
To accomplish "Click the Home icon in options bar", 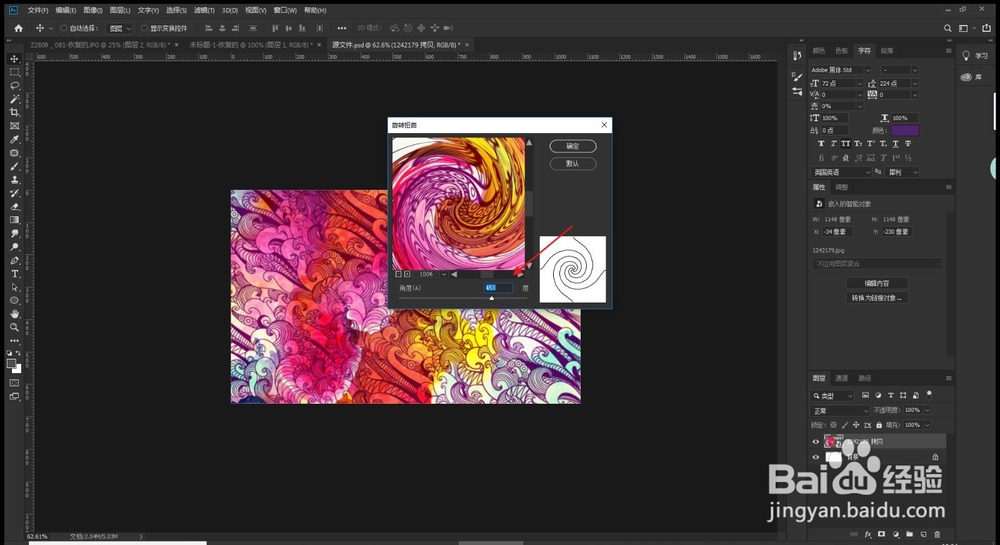I will [x=18, y=28].
